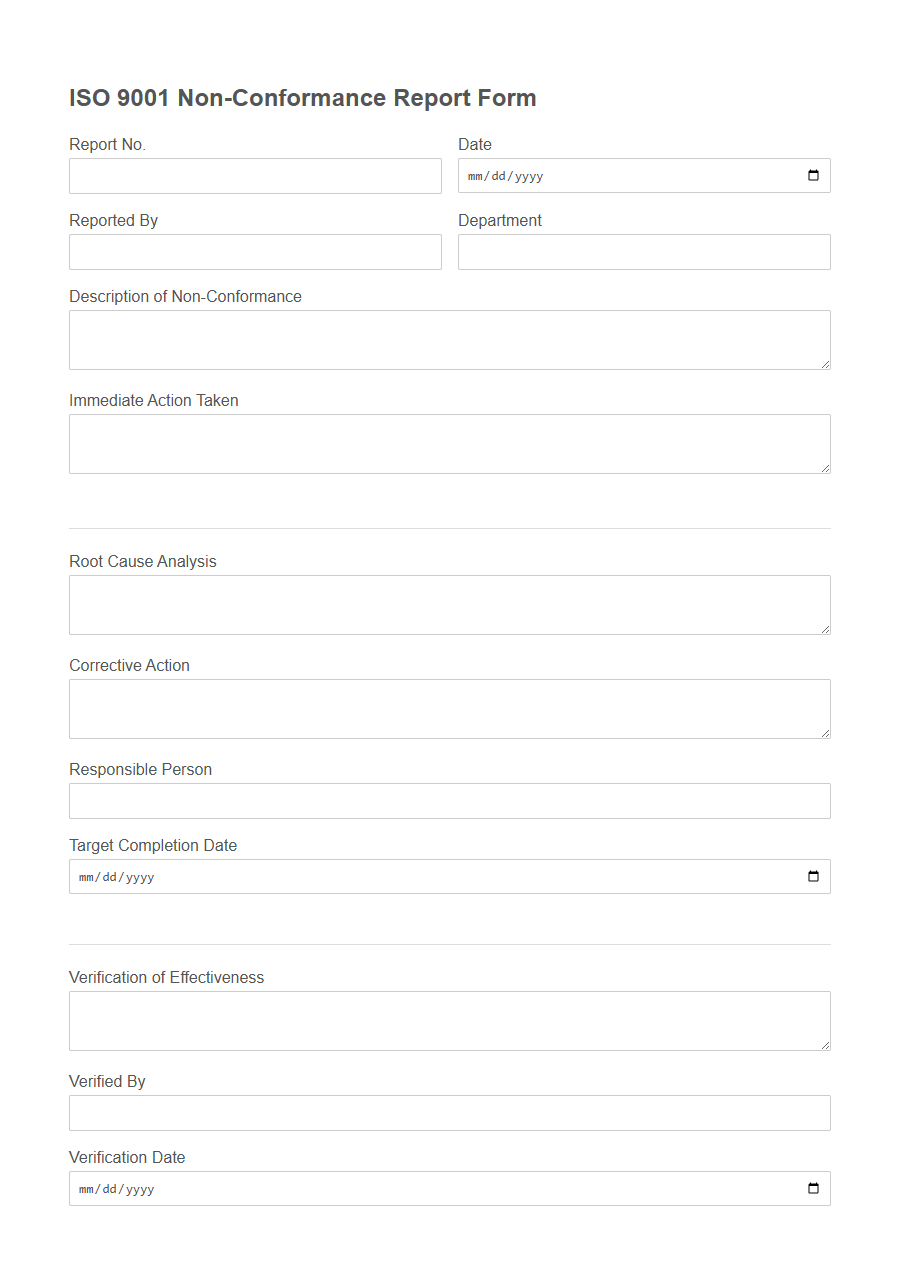Click the resize grip of Verification of Effectiveness box
Screen dimensions: 900x1288
[x=826, y=1044]
